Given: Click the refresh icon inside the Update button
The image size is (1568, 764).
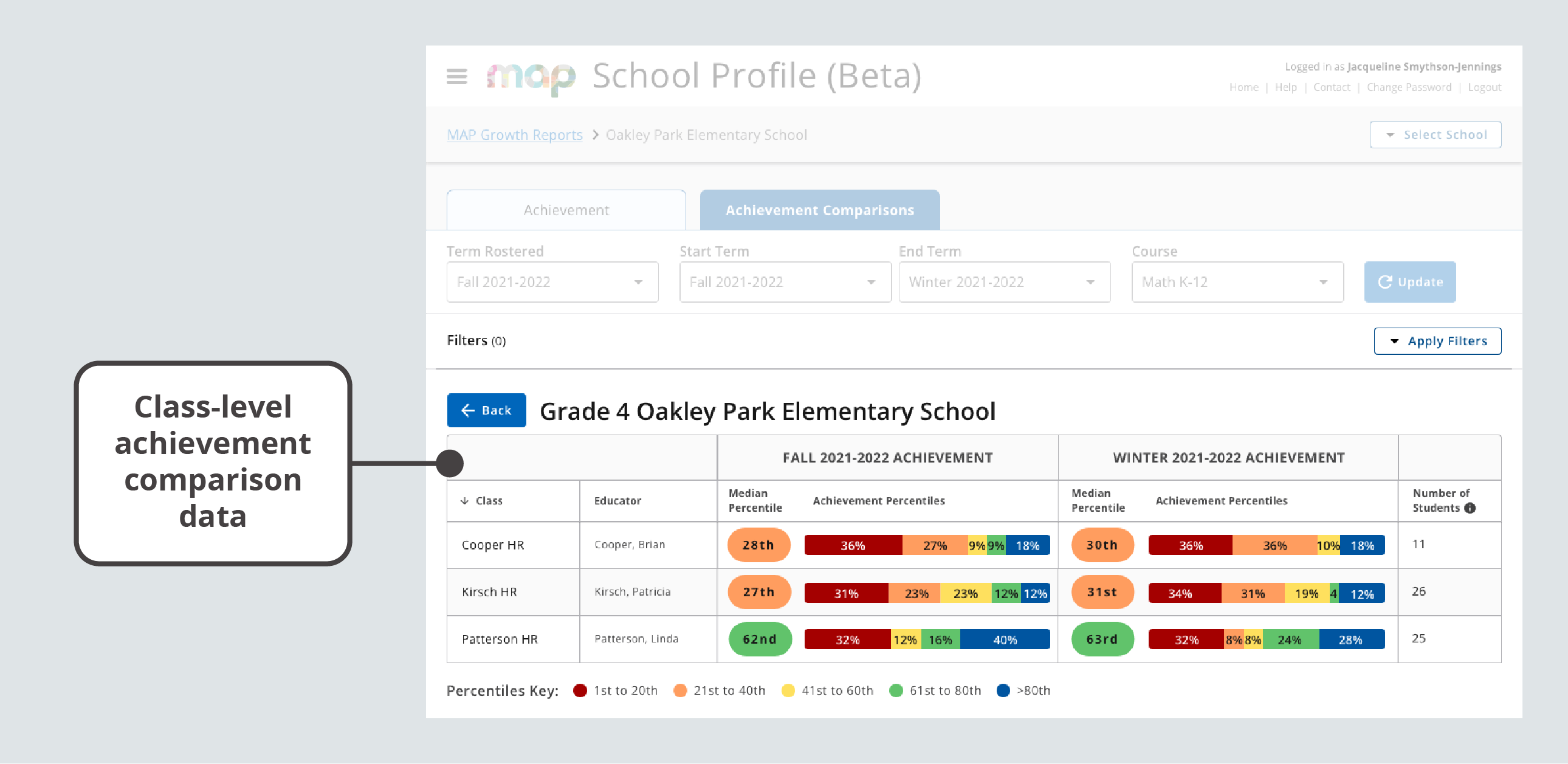Looking at the screenshot, I should 1386,281.
